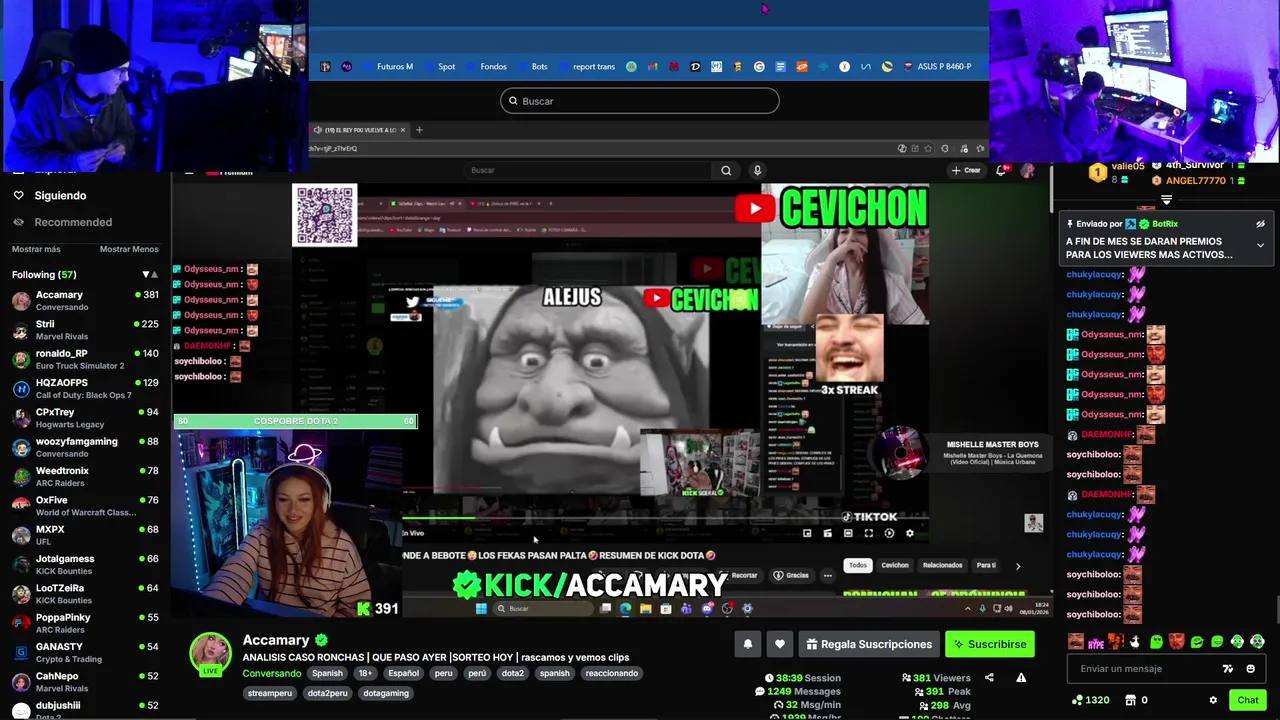Click the YouTube video progress bar
This screenshot has width=1280, height=720.
point(665,519)
